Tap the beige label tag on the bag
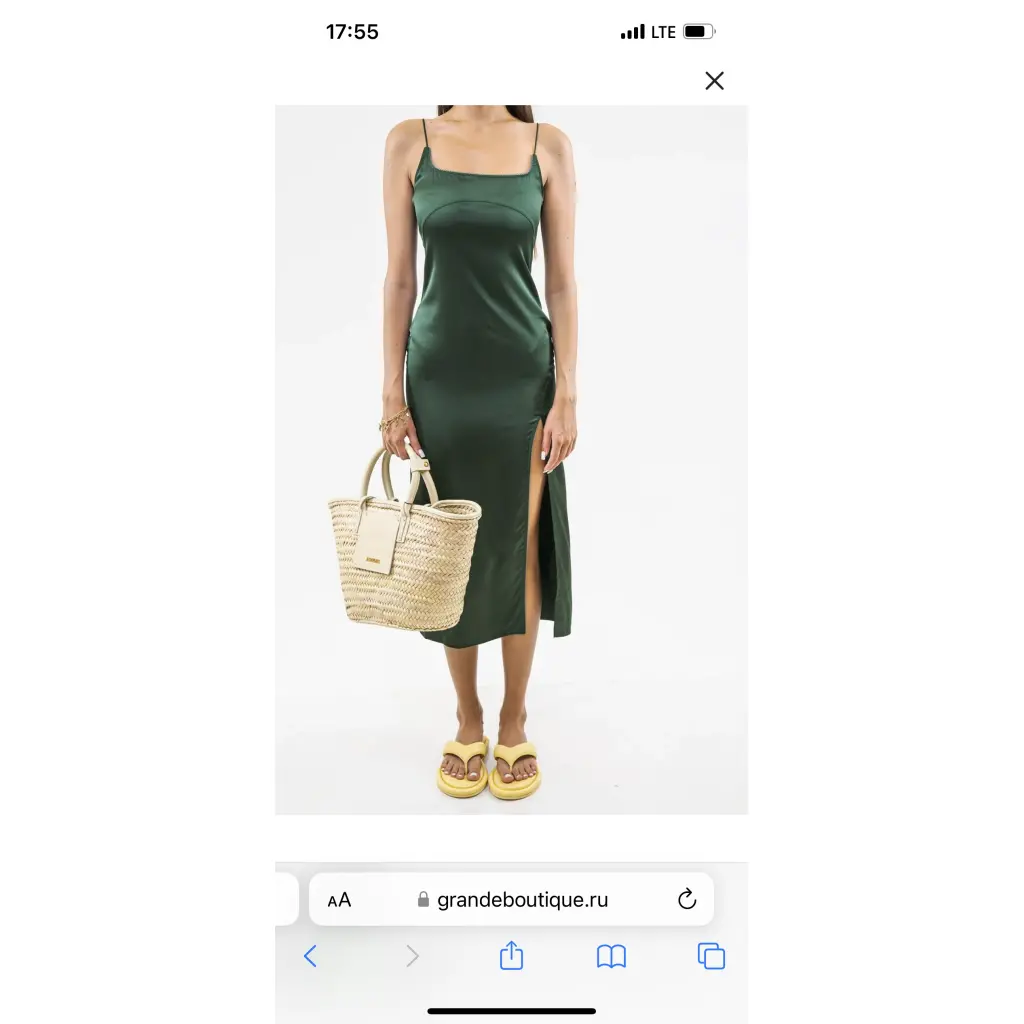The height and width of the screenshot is (1024, 1024). (x=377, y=540)
